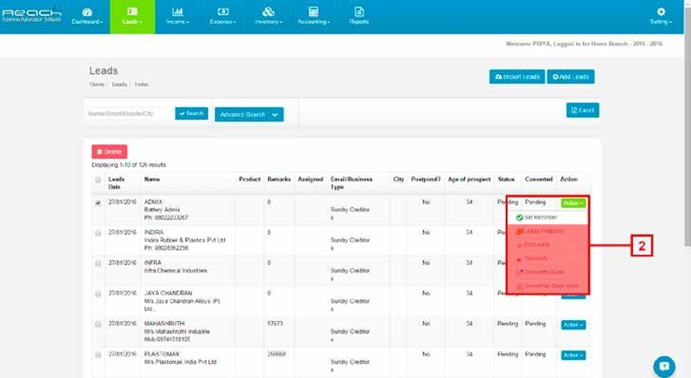Open the Inventory boxes icon
Viewport: 691px width, 378px height.
[268, 12]
